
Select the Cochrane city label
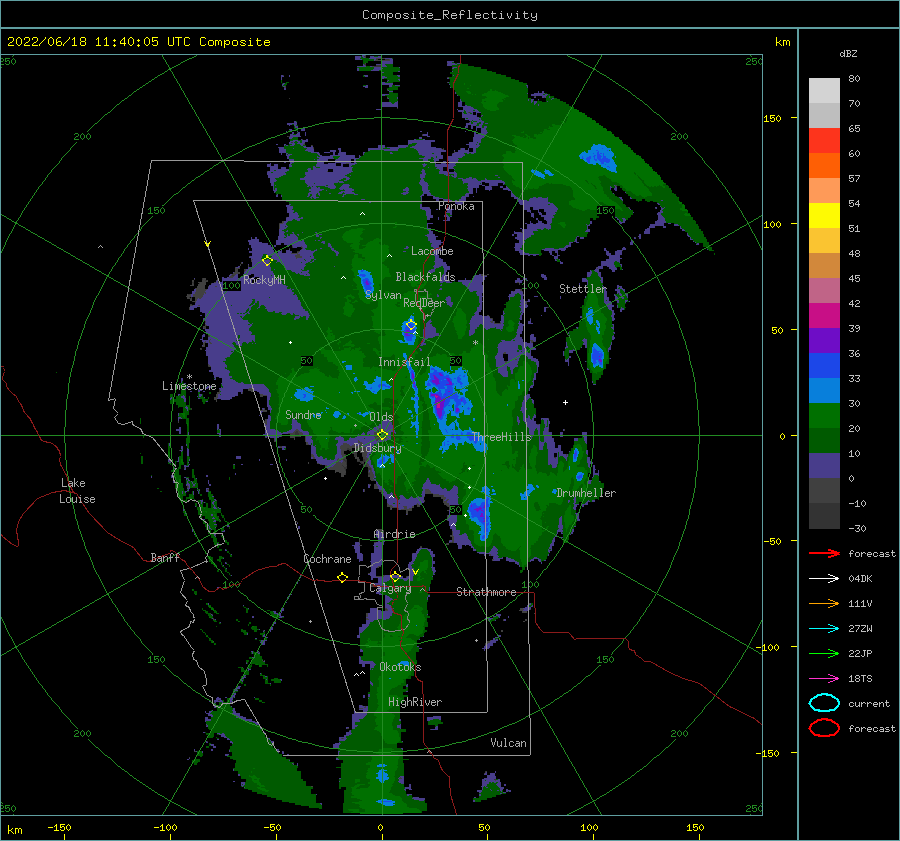327,559
